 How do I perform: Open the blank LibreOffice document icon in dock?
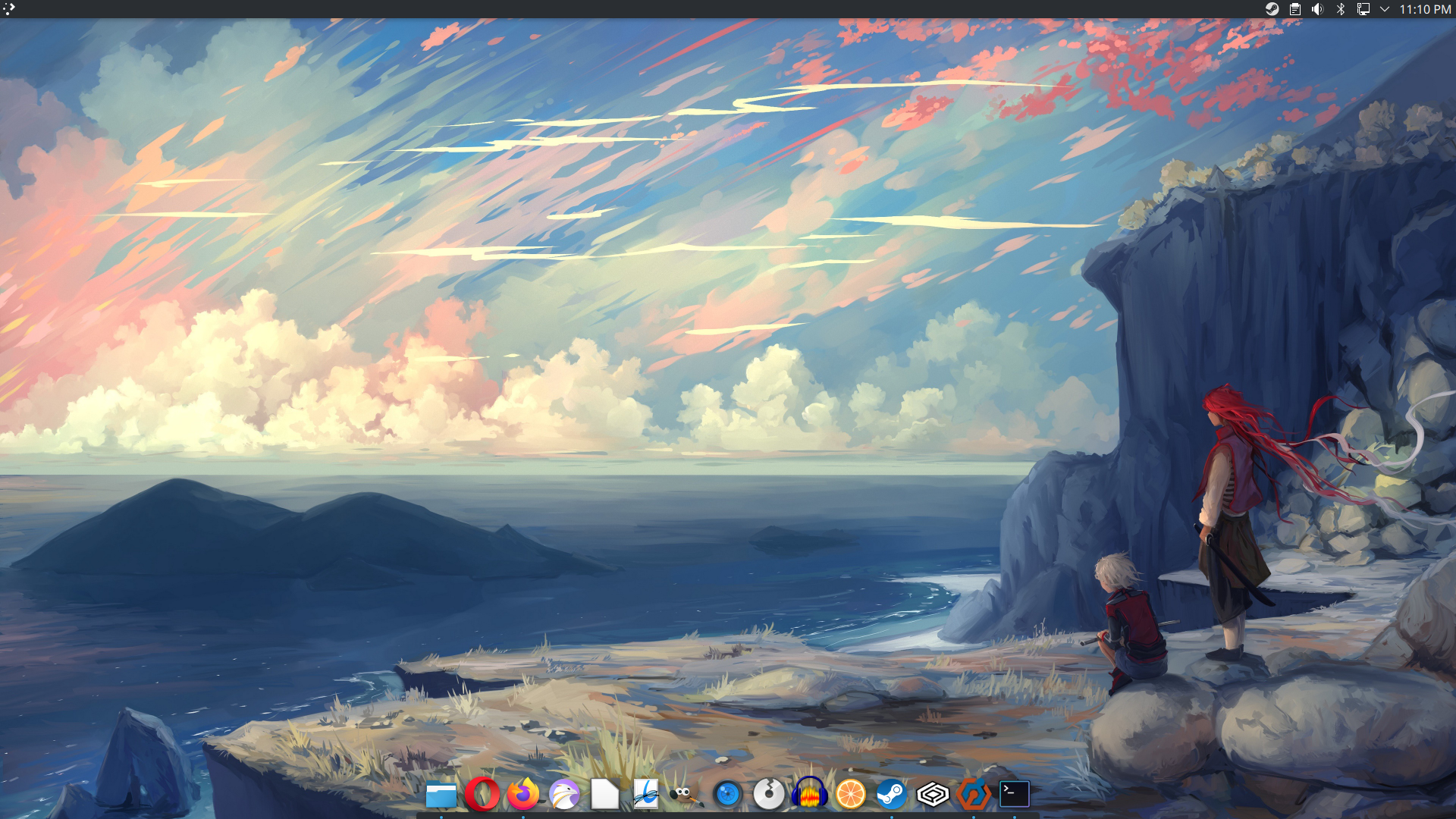pyautogui.click(x=605, y=795)
